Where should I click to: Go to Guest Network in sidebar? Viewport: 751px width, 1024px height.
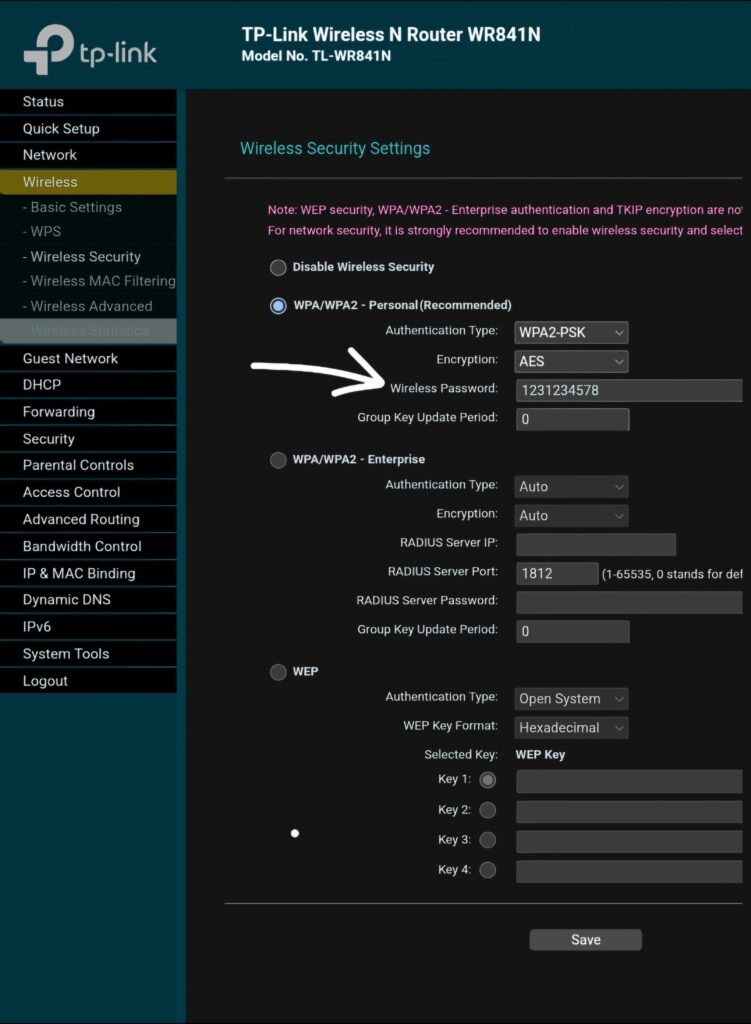(x=70, y=359)
